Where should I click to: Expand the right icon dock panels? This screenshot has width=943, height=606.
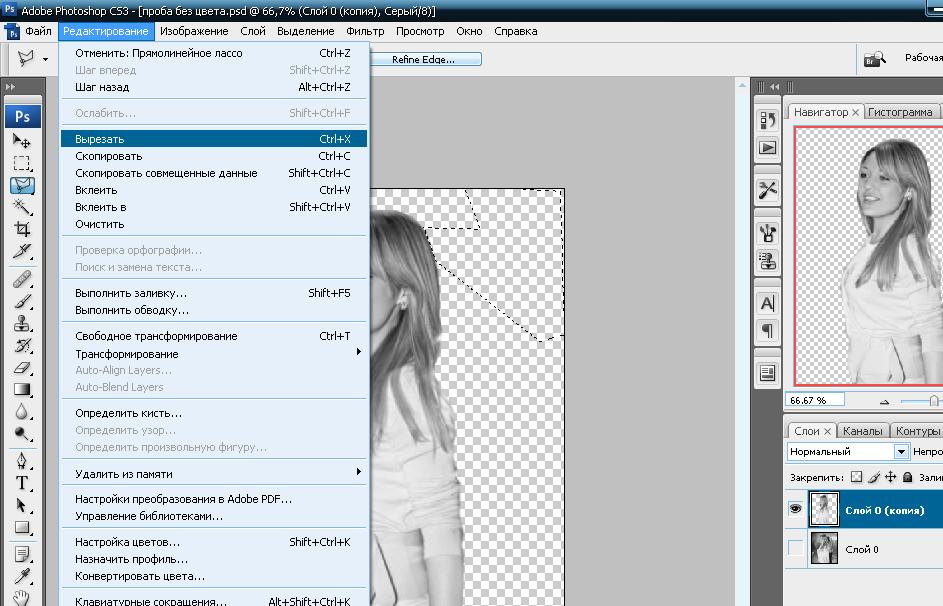[775, 87]
